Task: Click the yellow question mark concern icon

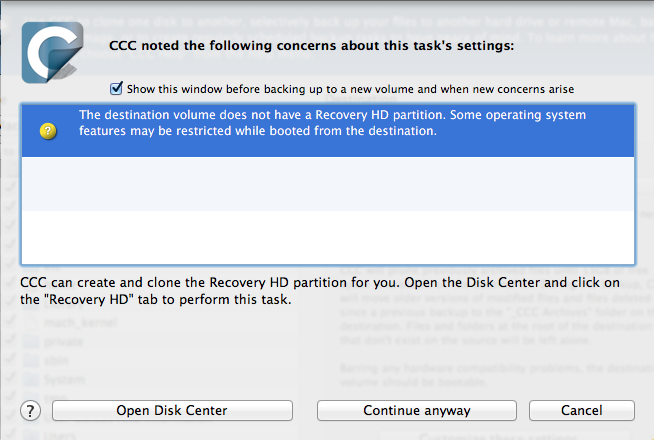Action: (x=48, y=131)
